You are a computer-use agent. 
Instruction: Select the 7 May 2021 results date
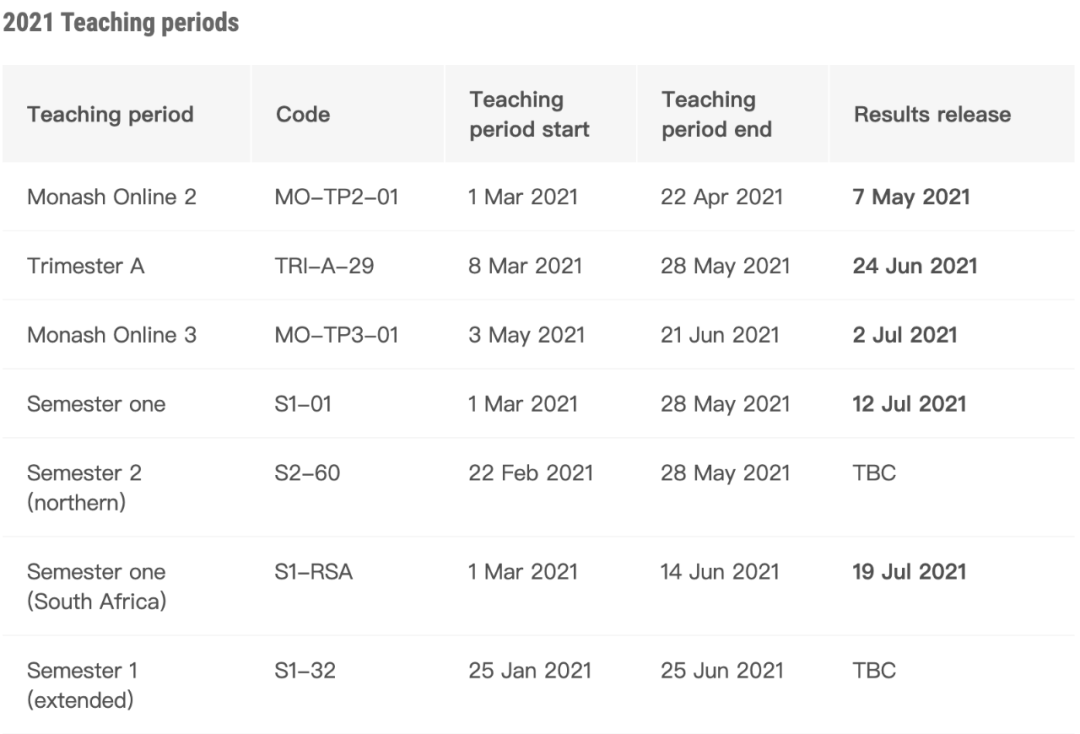point(911,197)
